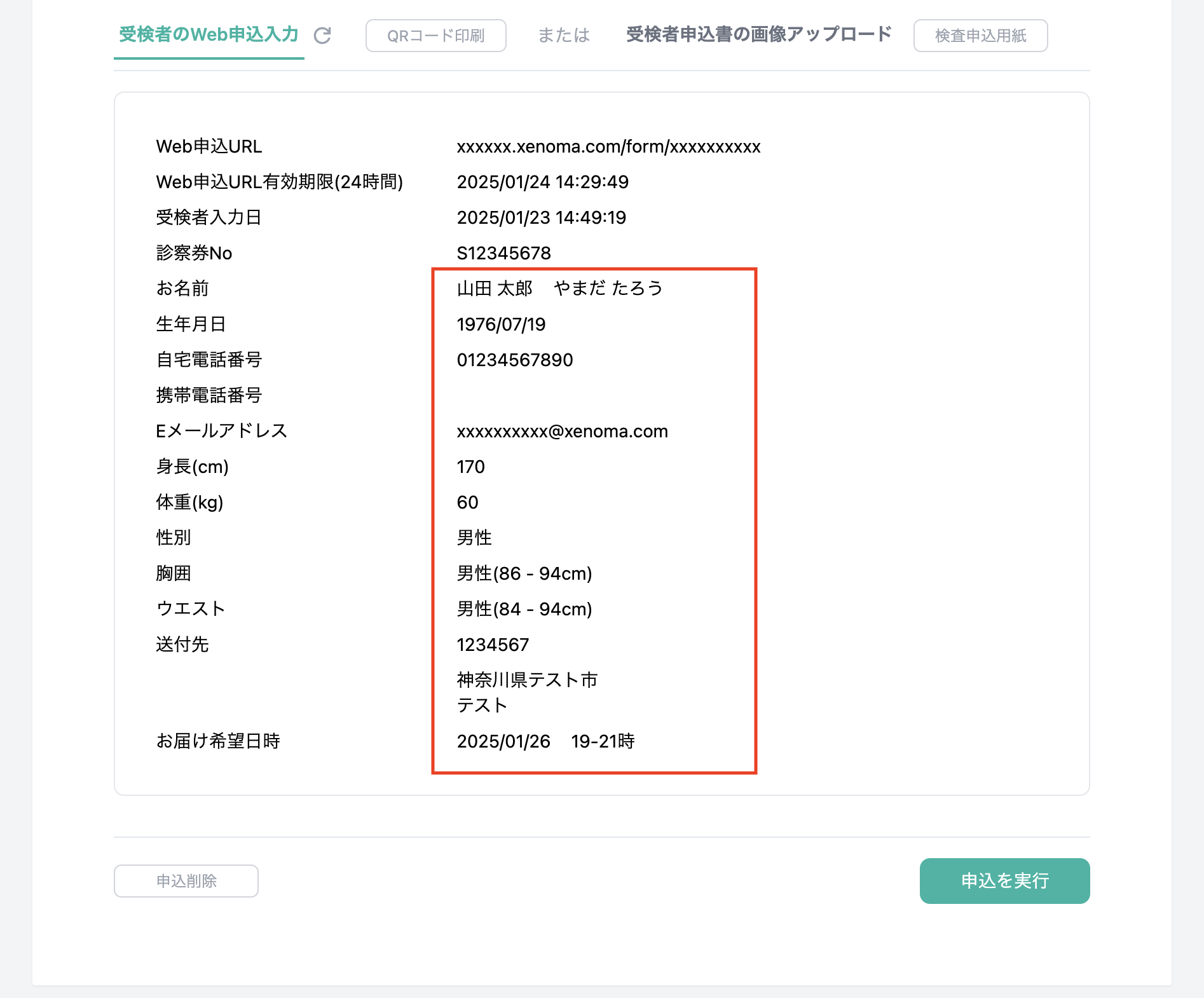
Task: Click the email address xxxxxxxxxx@xenoma.com
Action: click(x=562, y=432)
